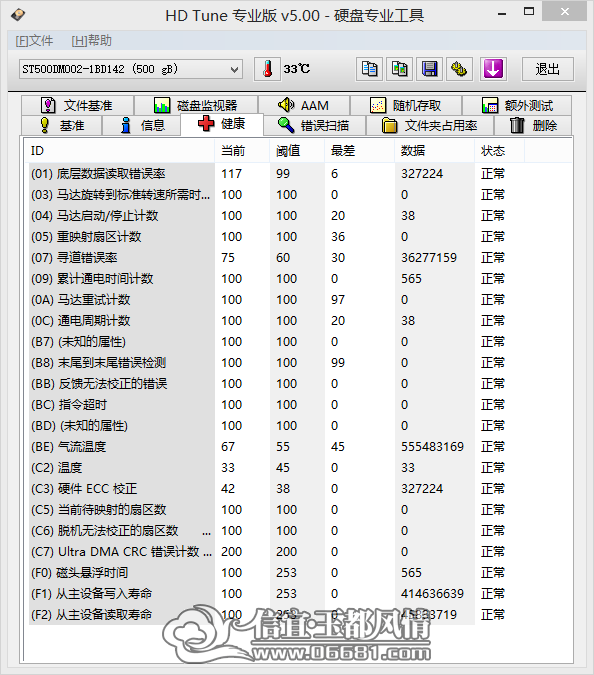The height and width of the screenshot is (675, 594).
Task: Click data value 36277159 in seek error row
Action: [429, 258]
